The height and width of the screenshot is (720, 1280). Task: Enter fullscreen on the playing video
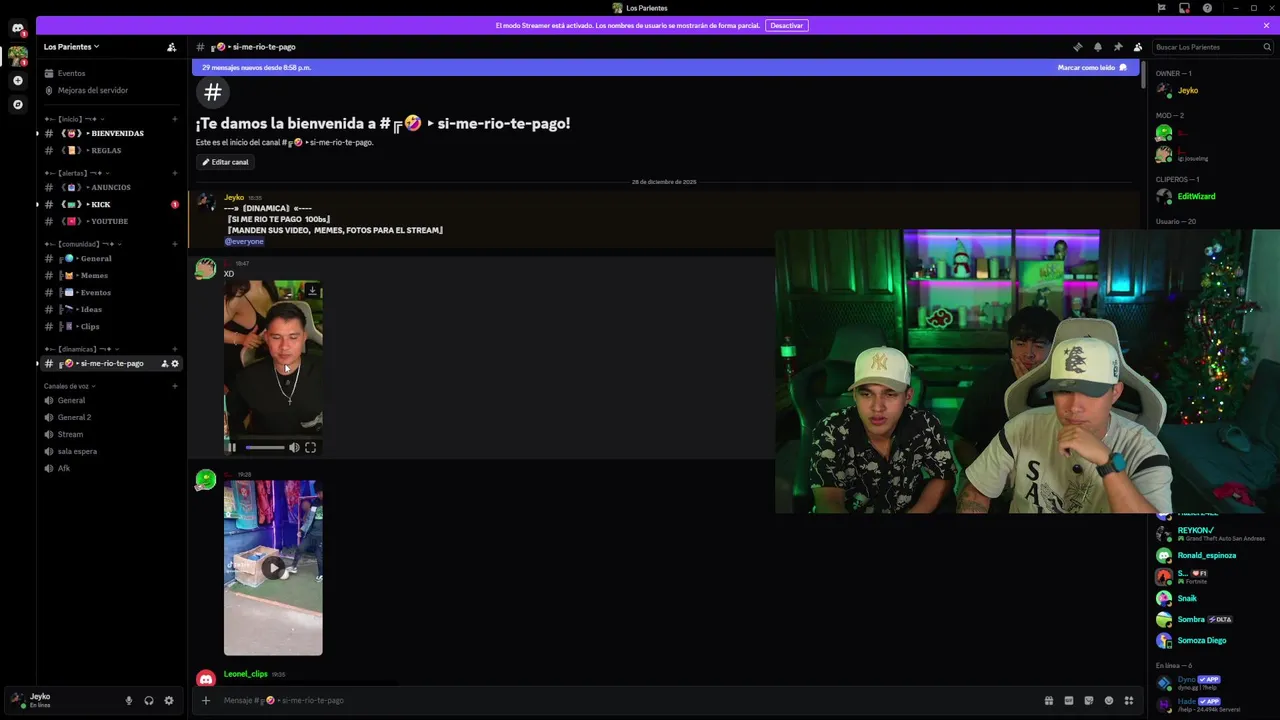coord(310,448)
